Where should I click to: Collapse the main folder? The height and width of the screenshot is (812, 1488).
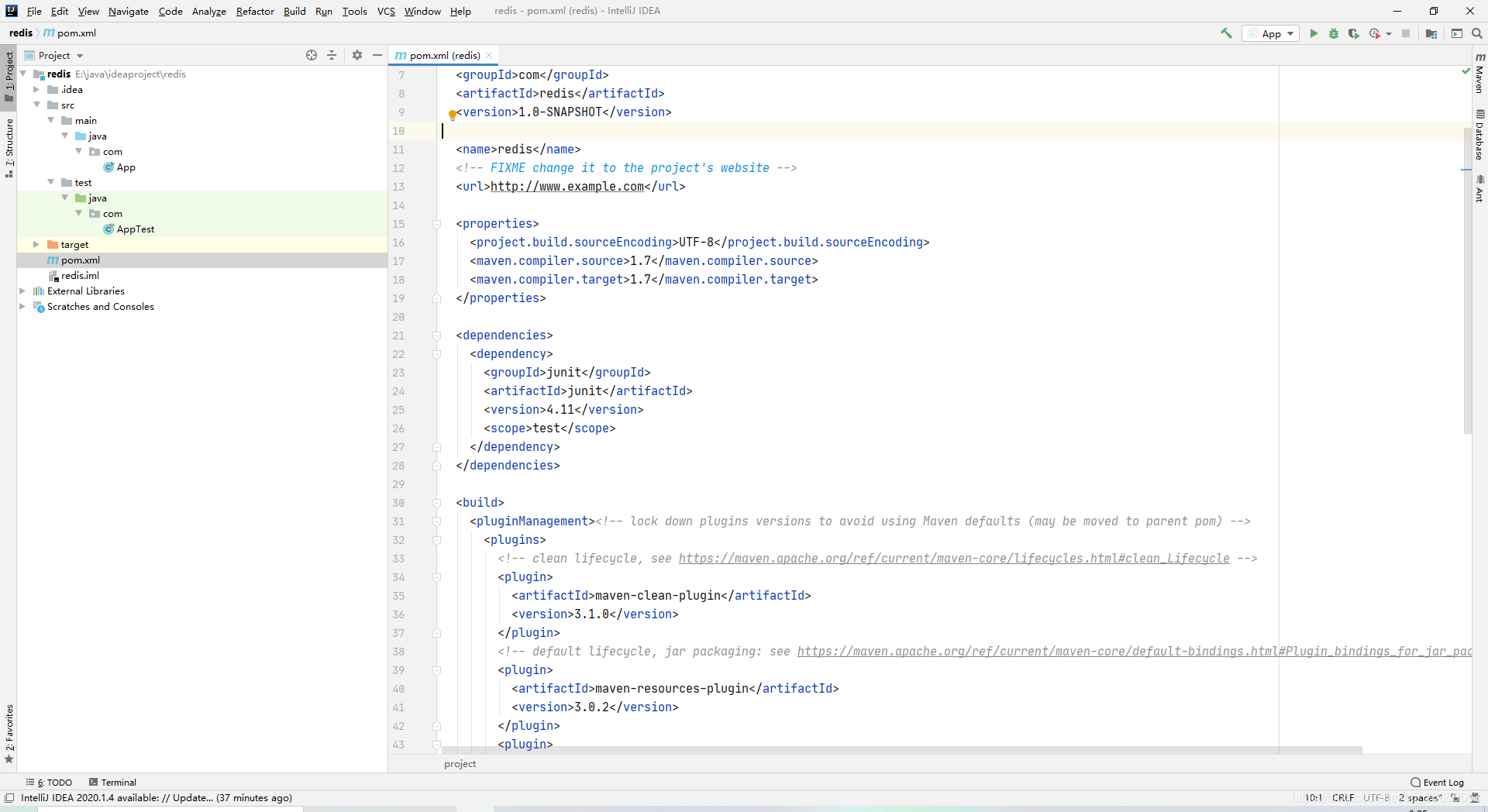point(50,120)
